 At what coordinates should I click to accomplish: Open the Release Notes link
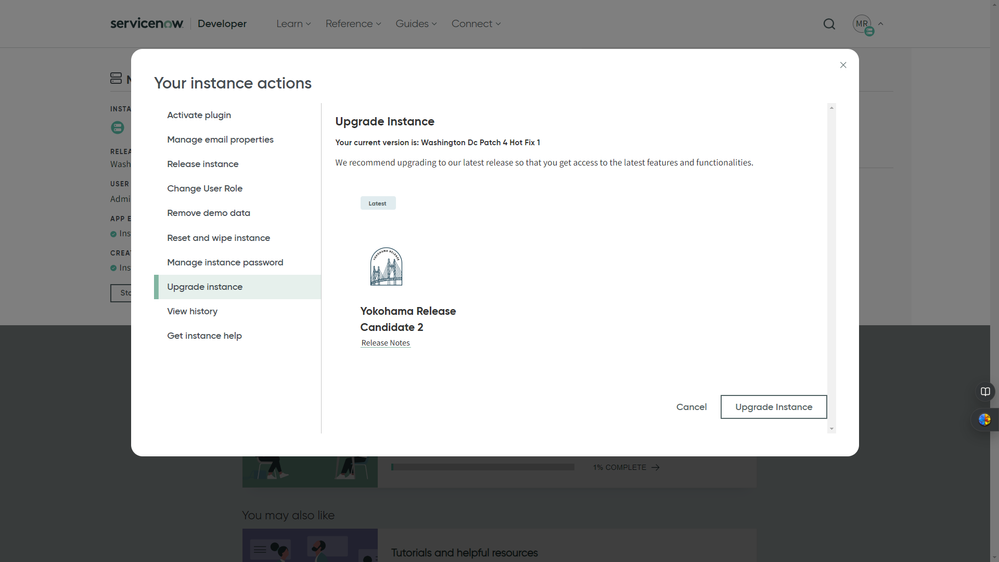(385, 343)
